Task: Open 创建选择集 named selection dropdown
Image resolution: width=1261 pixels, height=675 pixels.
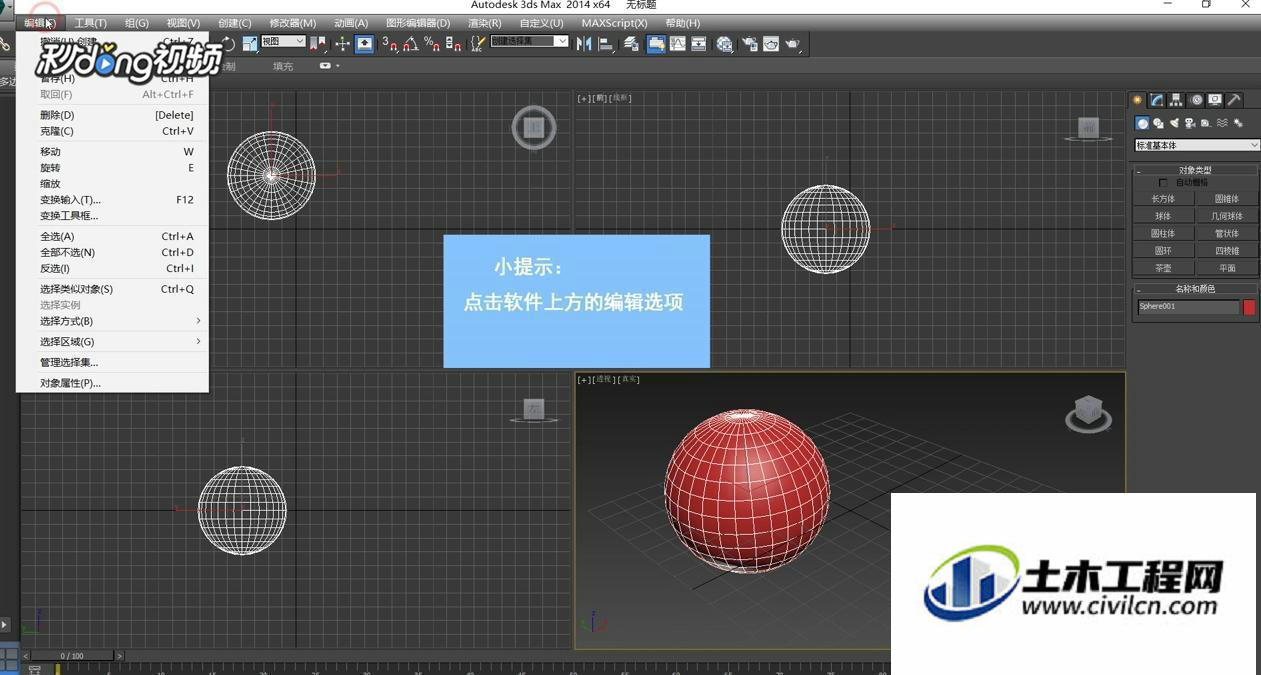Action: pyautogui.click(x=529, y=41)
